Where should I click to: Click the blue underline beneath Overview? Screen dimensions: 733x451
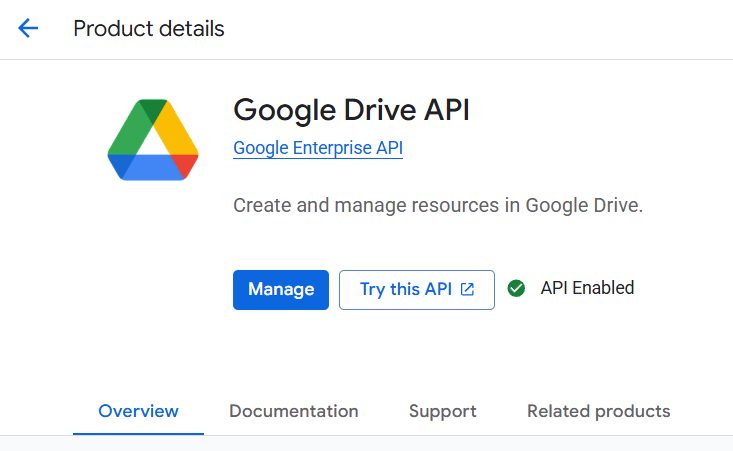point(138,433)
